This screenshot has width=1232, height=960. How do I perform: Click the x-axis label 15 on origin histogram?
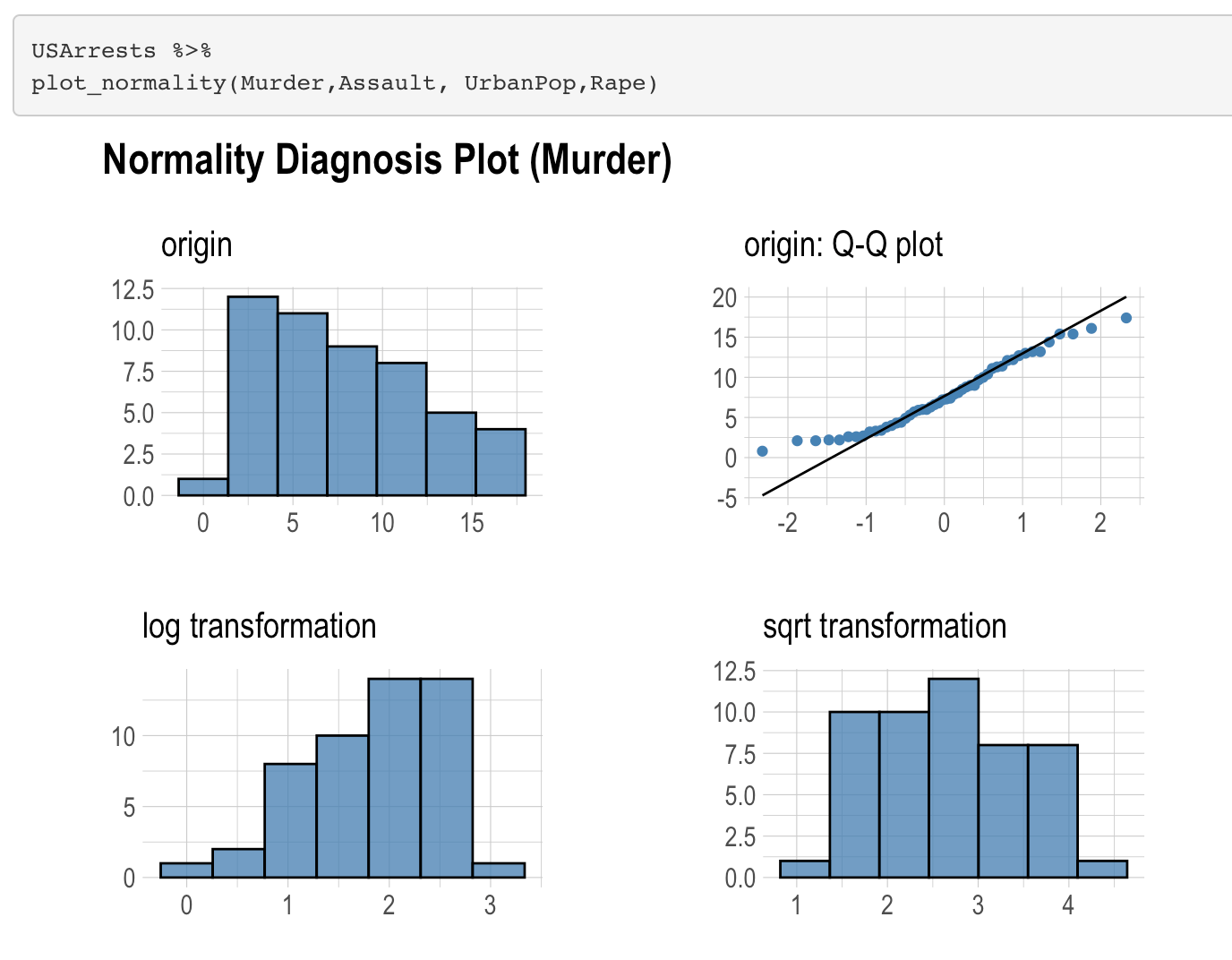472,523
